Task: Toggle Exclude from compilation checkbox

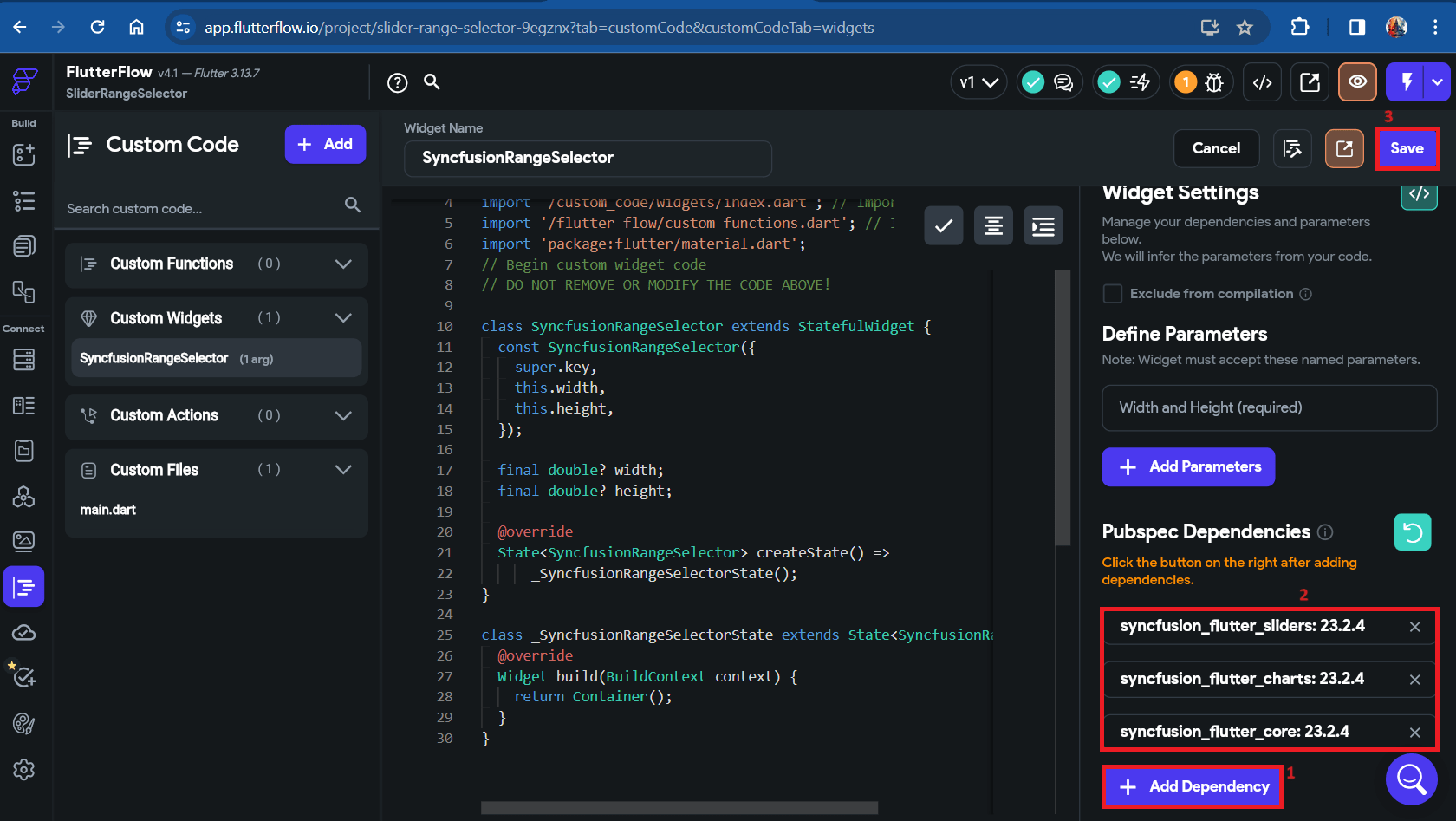Action: point(1113,294)
